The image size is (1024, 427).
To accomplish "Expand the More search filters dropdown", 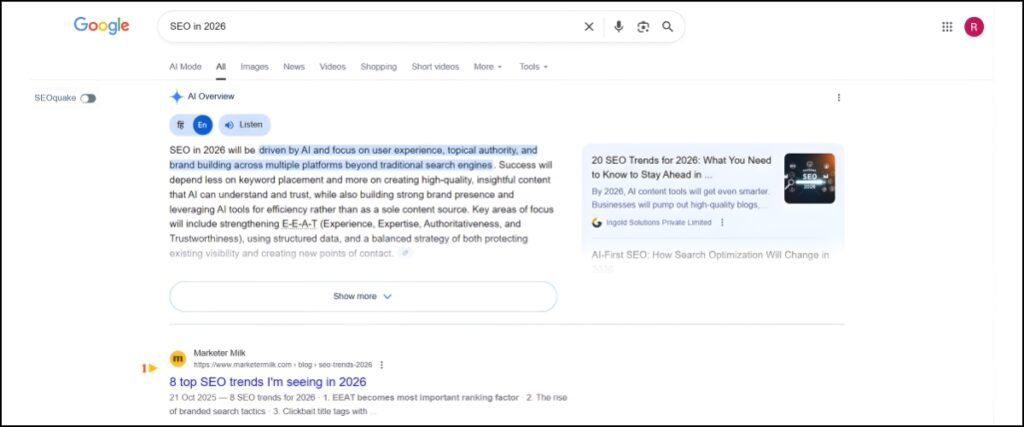I will point(488,67).
